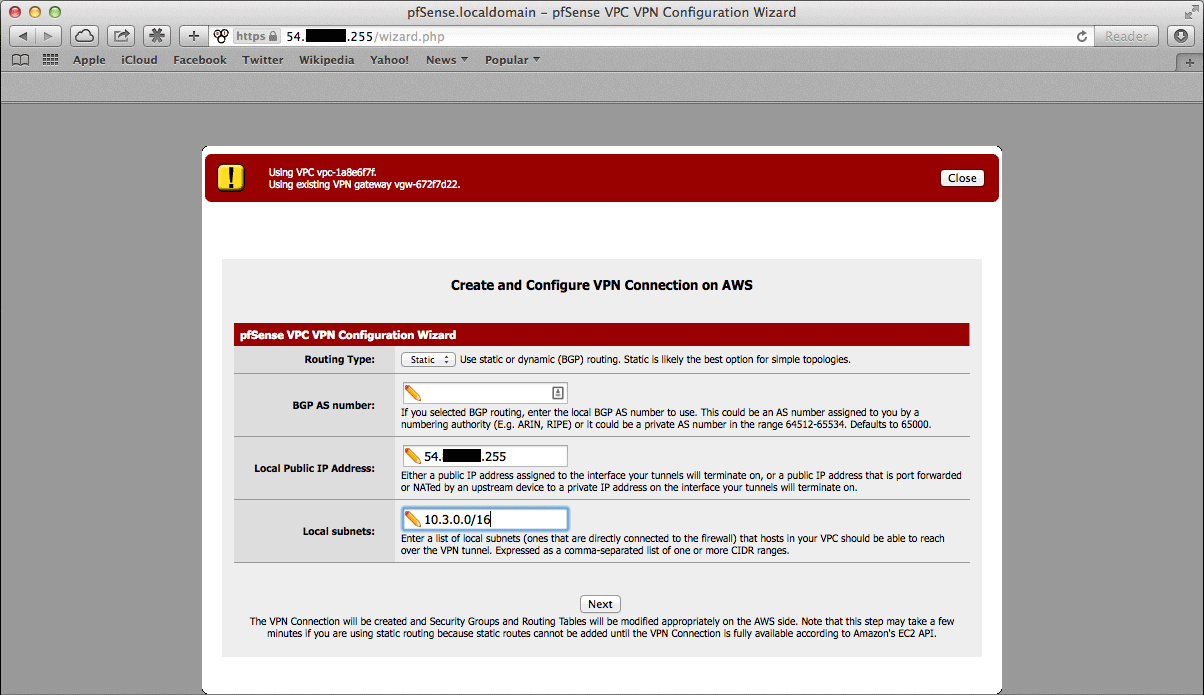Viewport: 1204px width, 695px height.
Task: Open the Share menu icon in toolbar
Action: [122, 36]
